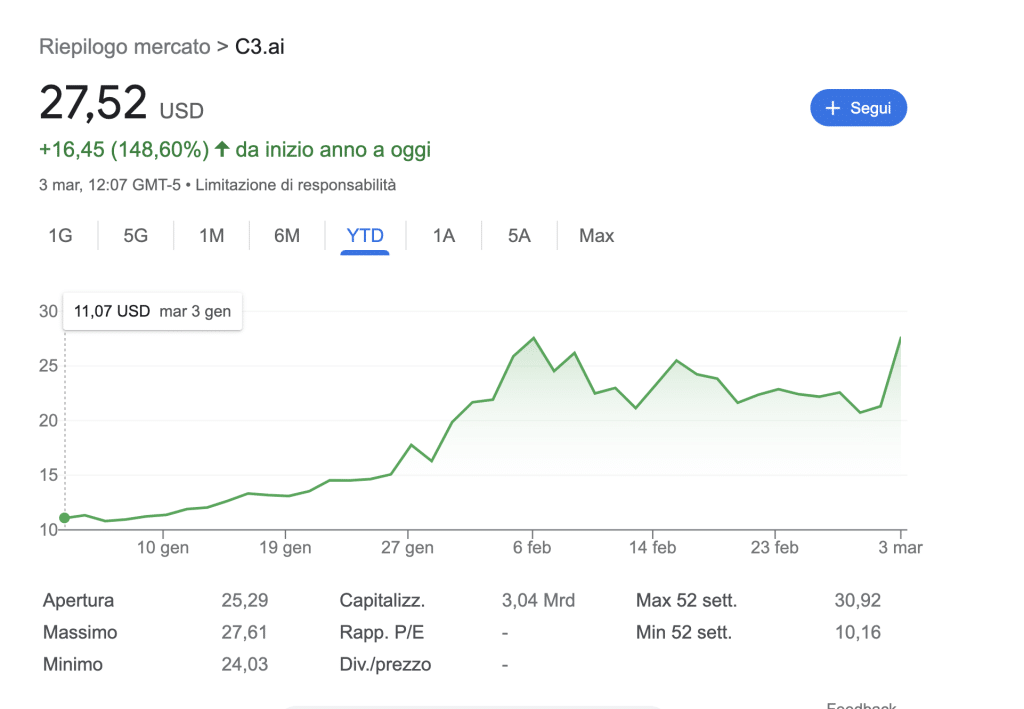Click the 14 feb axis label

point(652,548)
